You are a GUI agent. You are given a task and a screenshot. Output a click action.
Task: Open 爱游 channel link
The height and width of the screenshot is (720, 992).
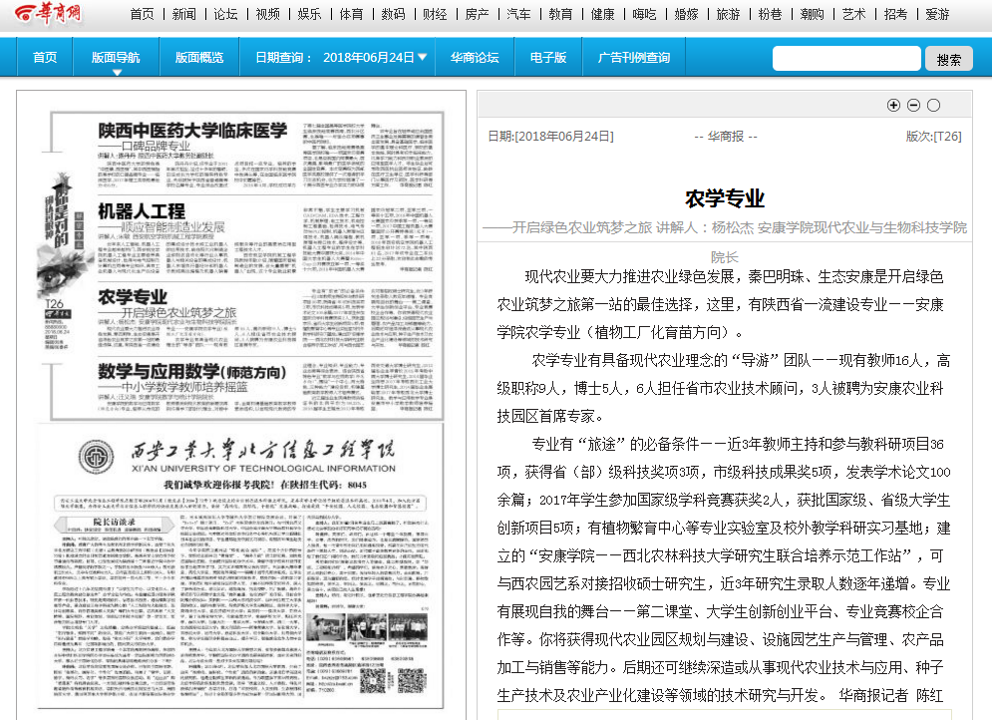937,14
